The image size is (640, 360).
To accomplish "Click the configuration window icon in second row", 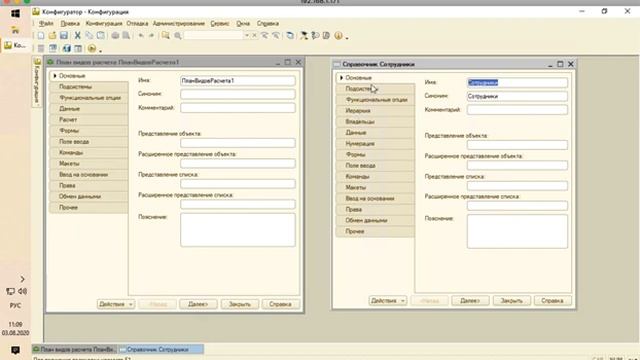I will click(x=53, y=49).
